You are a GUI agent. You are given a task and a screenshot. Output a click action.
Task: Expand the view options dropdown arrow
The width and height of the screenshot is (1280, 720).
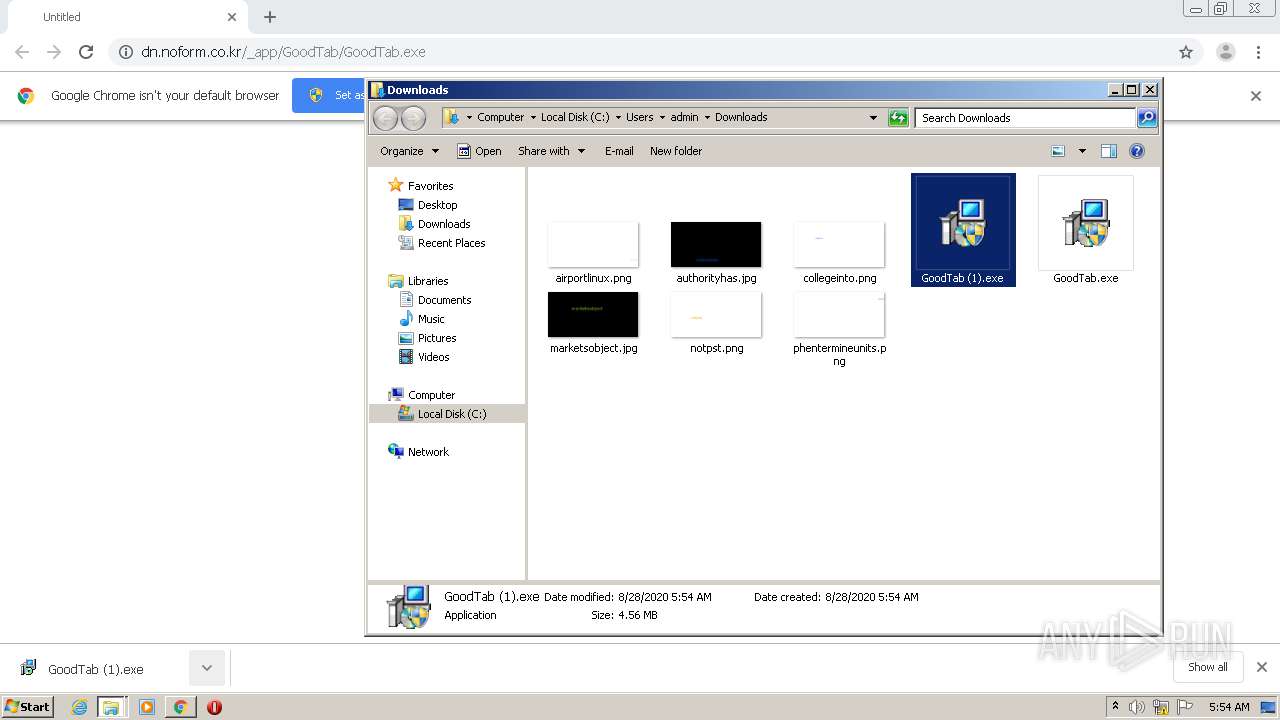pyautogui.click(x=1082, y=151)
